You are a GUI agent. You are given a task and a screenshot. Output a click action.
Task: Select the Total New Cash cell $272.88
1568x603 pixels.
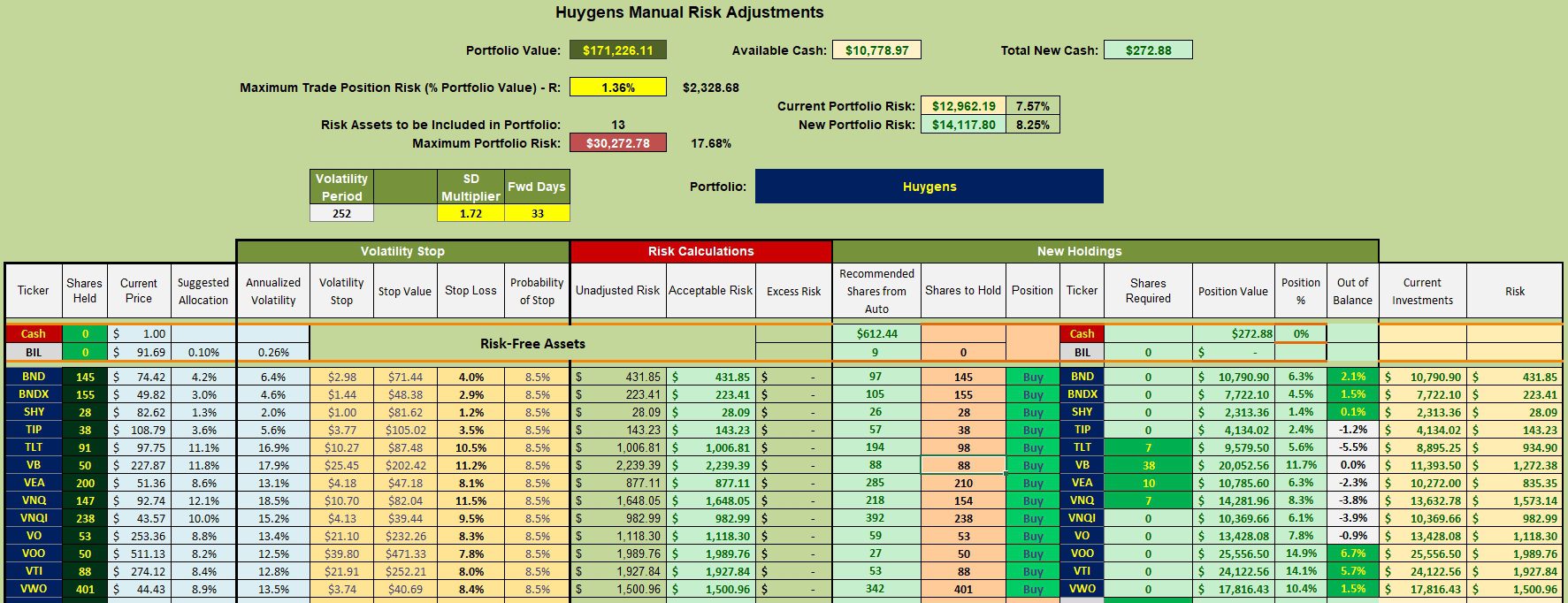point(1148,50)
